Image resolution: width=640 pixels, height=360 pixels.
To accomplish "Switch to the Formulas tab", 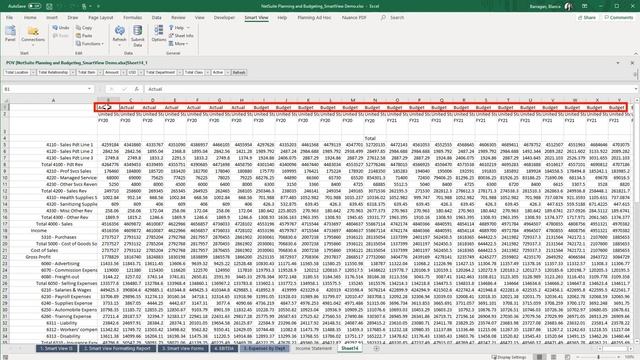I will 133,18.
